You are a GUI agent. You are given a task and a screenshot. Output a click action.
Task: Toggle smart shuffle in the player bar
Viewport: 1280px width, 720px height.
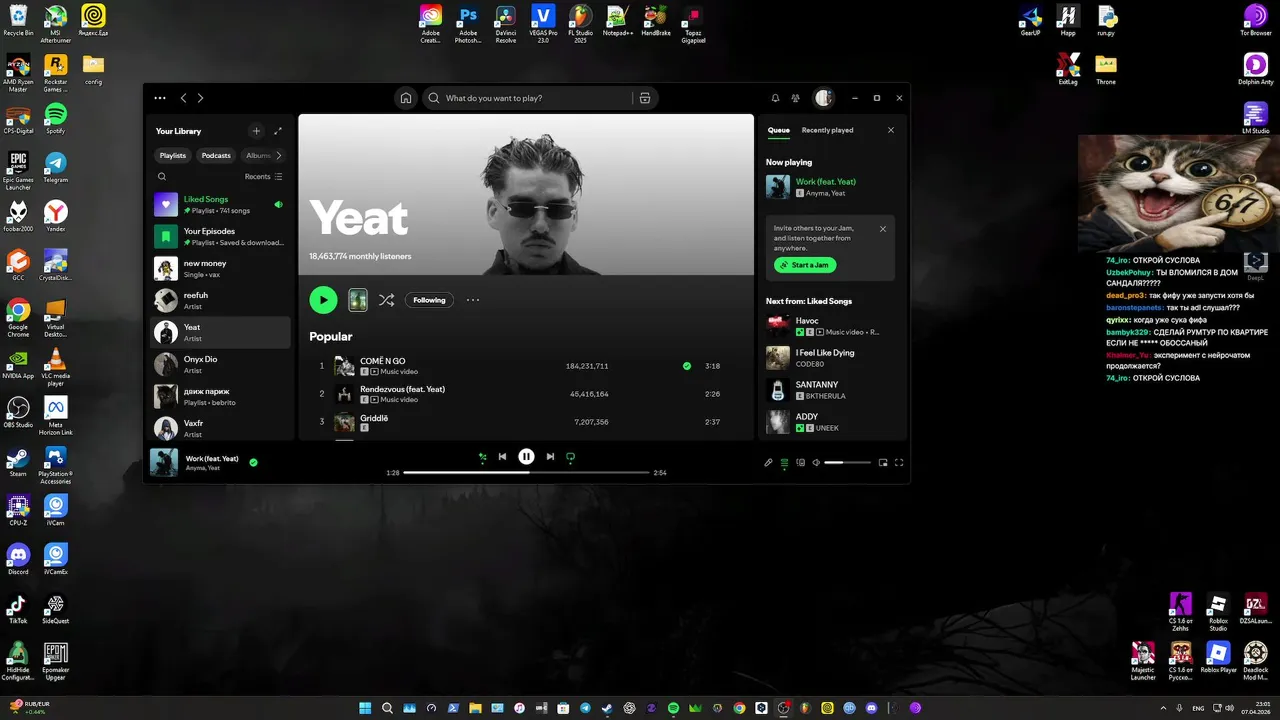tap(482, 457)
